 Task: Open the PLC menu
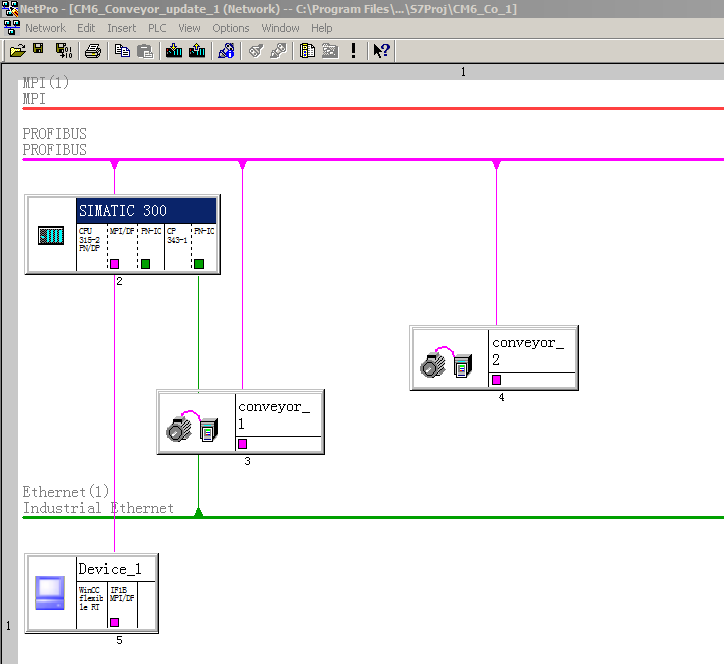click(x=157, y=28)
